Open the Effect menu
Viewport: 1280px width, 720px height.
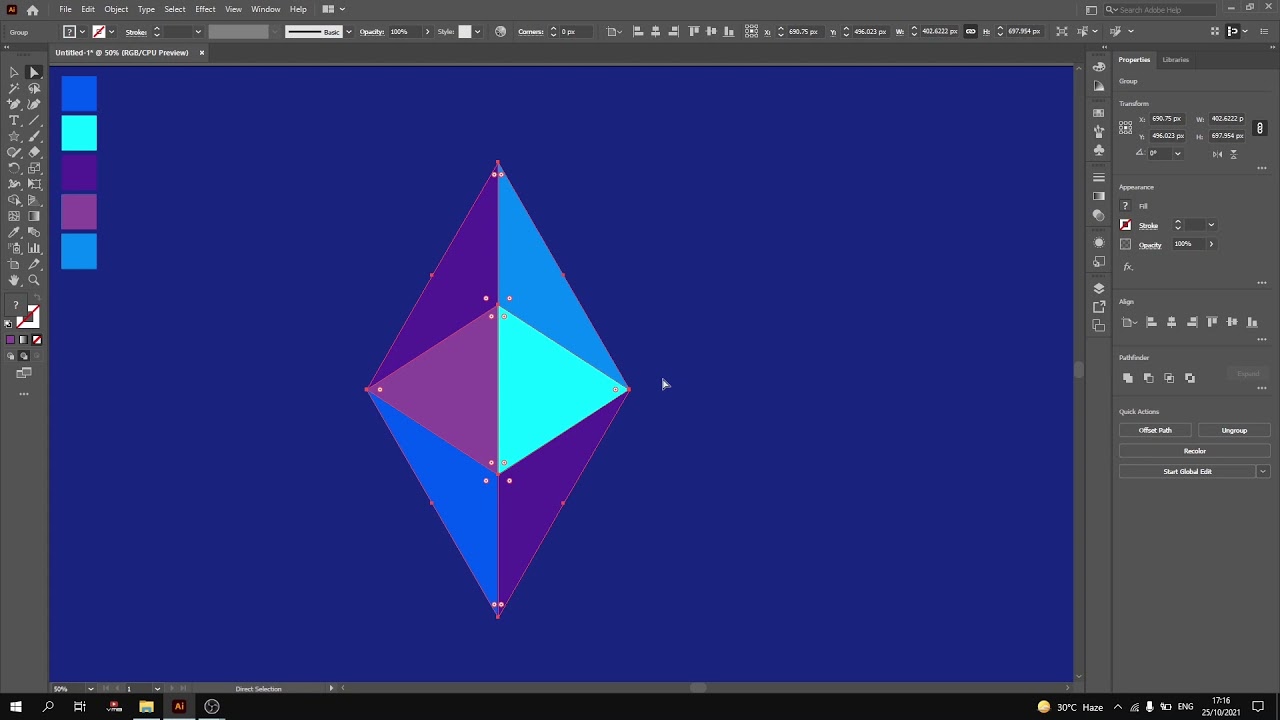pyautogui.click(x=205, y=9)
